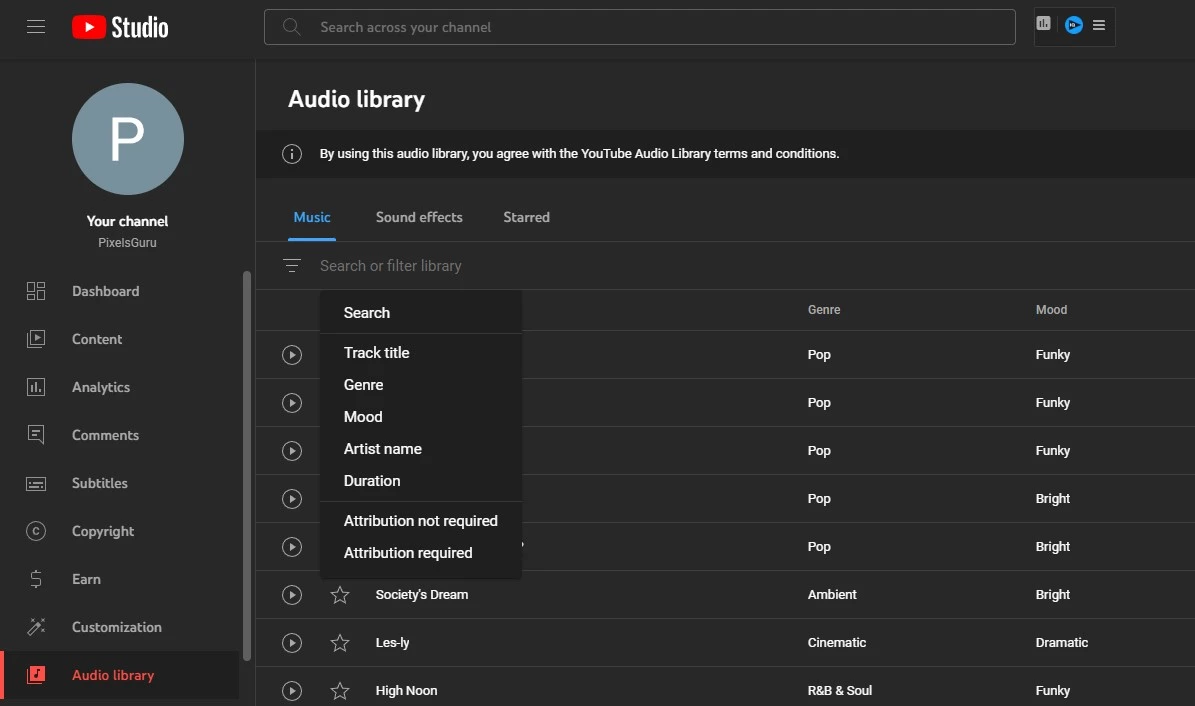Open Copyright section in sidebar
Viewport: 1195px width, 706px height.
[x=102, y=531]
